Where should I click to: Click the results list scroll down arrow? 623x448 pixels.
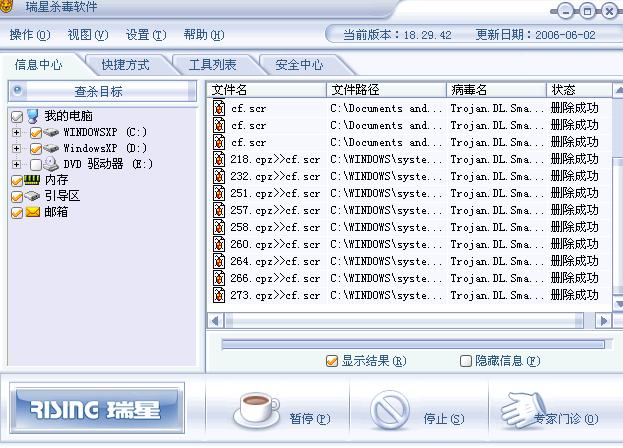[x=618, y=304]
